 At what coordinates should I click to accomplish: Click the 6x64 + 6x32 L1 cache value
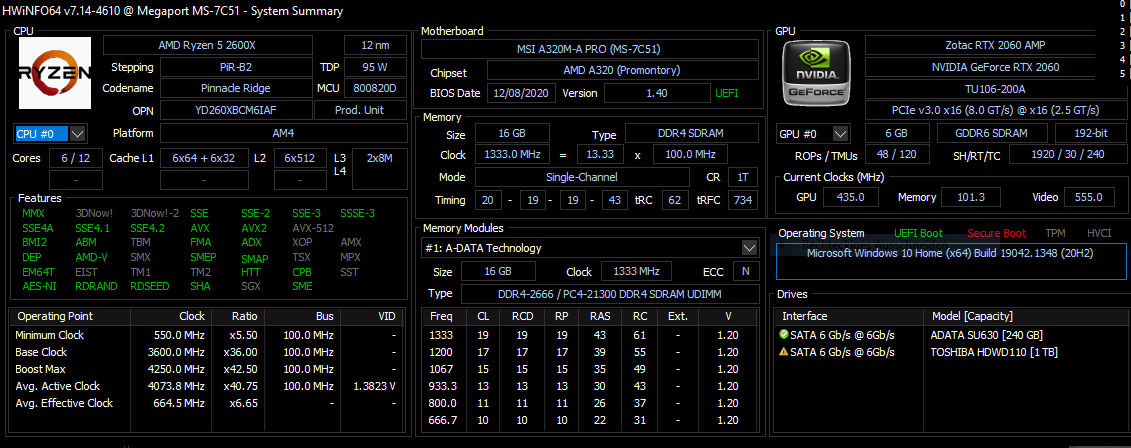point(204,158)
